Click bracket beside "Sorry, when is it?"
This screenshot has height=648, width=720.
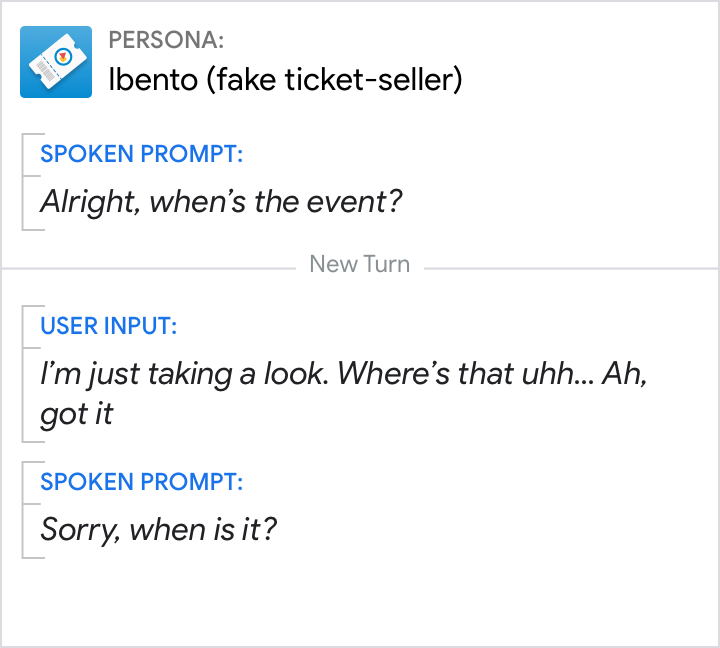(x=24, y=509)
